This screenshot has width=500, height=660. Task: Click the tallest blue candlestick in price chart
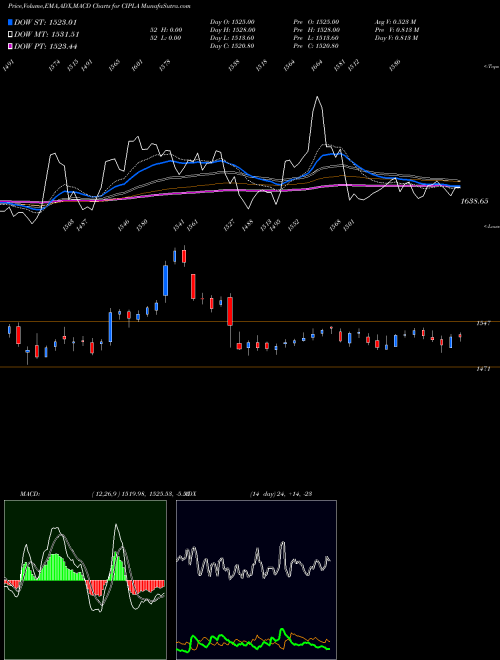click(166, 280)
